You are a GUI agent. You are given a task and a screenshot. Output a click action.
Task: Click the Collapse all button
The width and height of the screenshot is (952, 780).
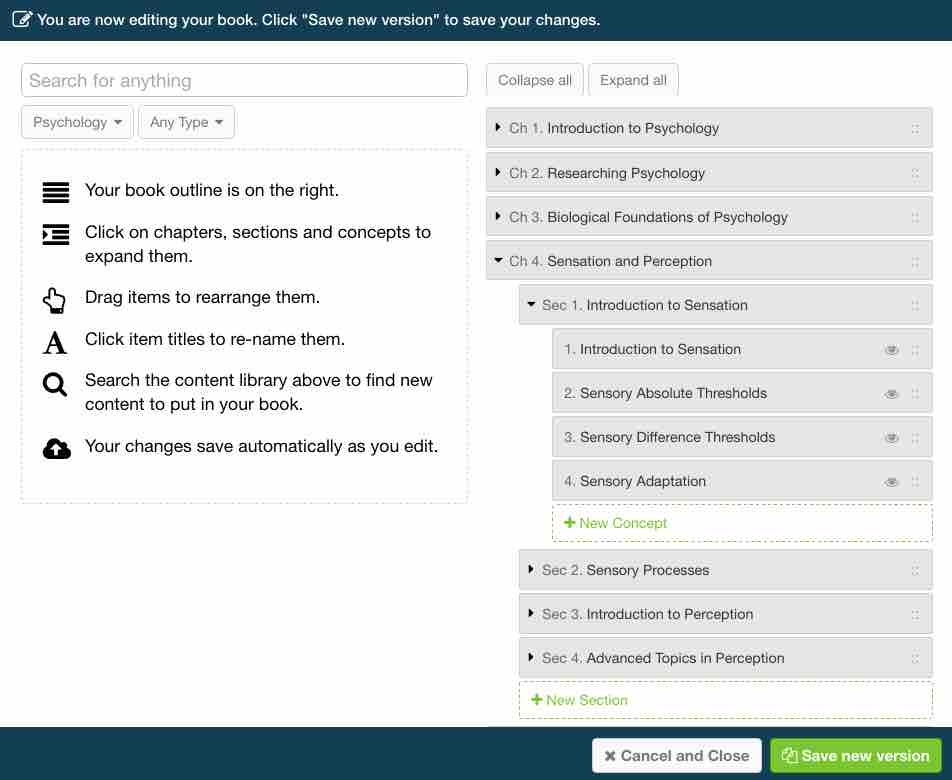pyautogui.click(x=534, y=79)
